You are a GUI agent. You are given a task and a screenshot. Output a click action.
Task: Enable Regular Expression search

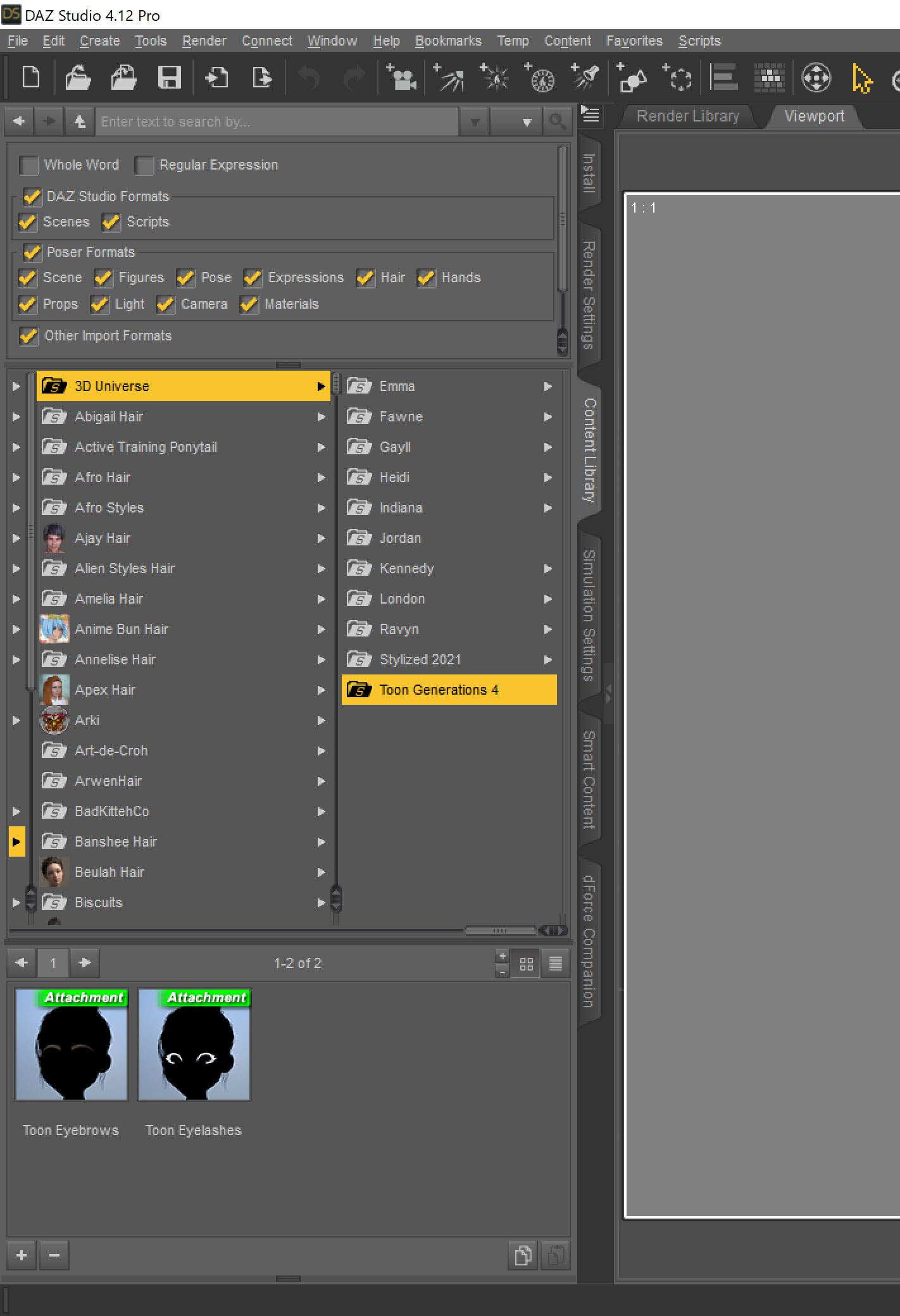point(144,165)
